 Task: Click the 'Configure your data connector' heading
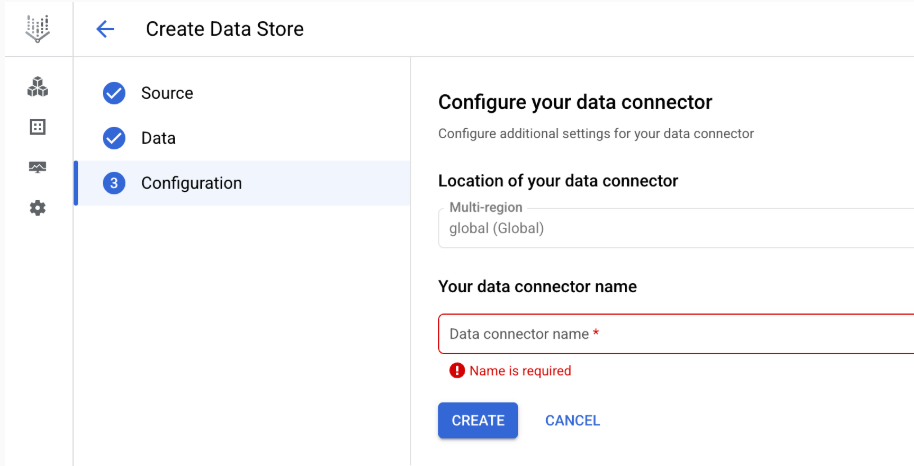click(x=575, y=102)
